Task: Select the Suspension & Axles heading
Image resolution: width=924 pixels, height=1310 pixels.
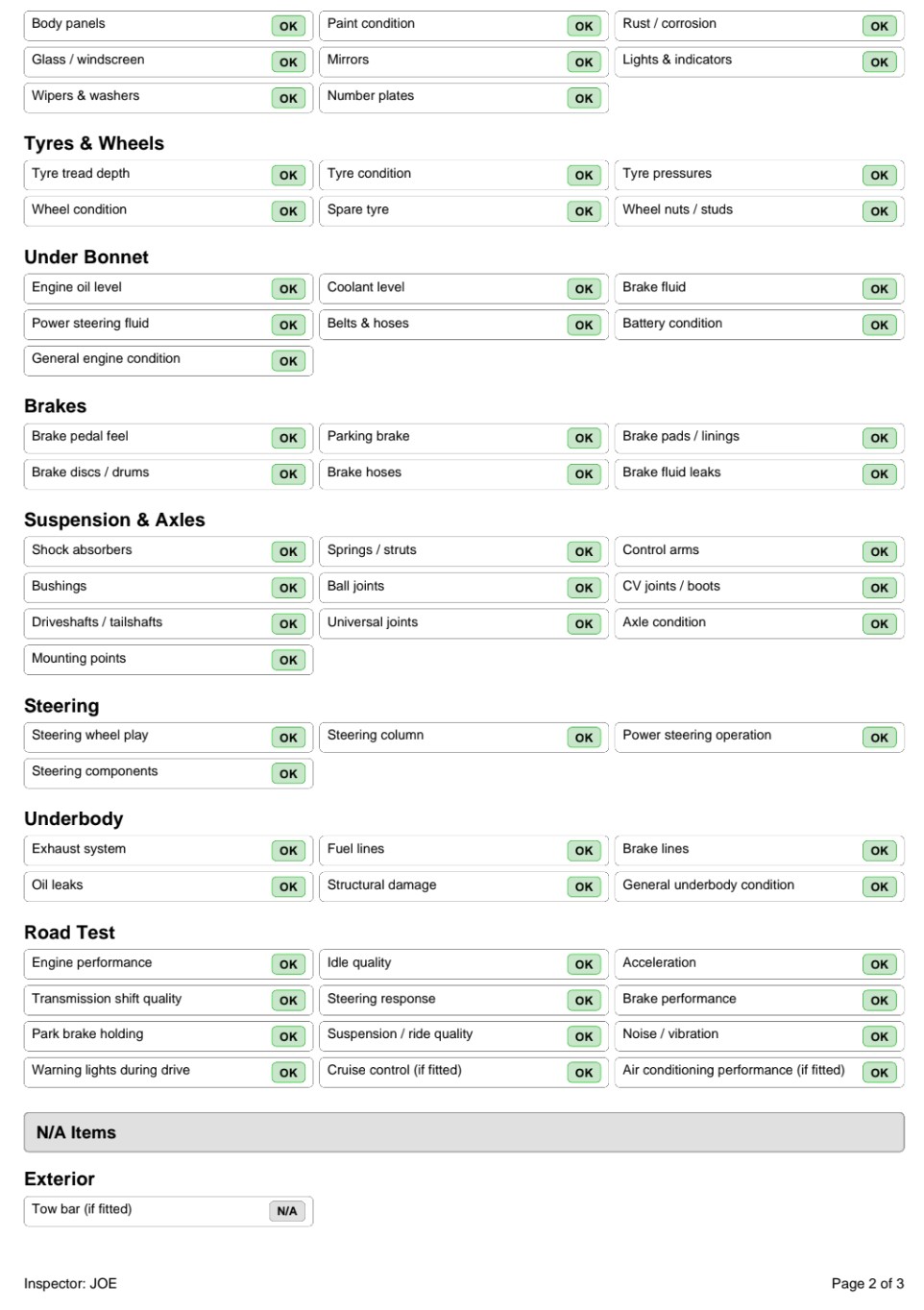Action: coord(114,520)
